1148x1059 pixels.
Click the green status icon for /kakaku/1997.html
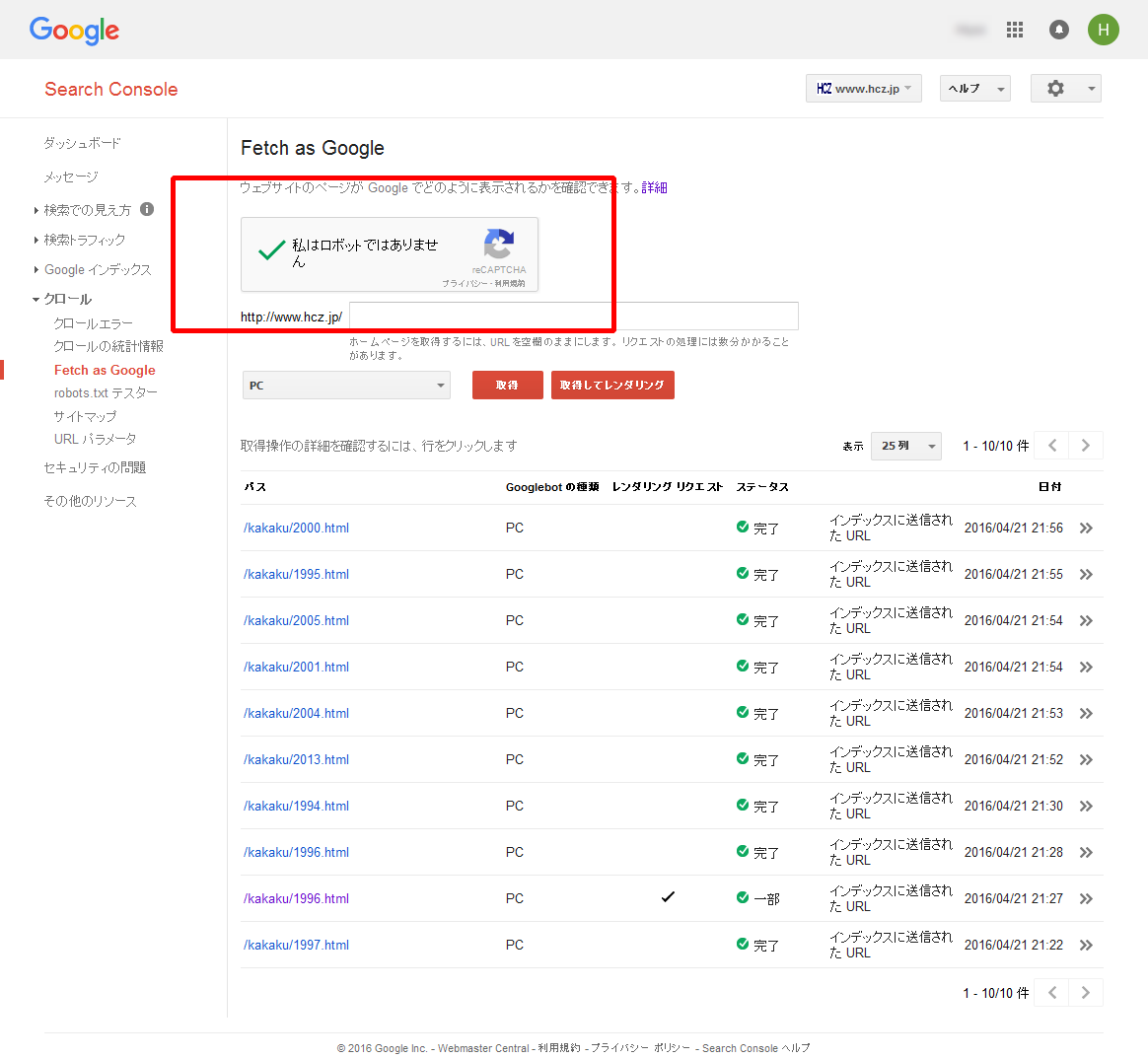pos(743,944)
